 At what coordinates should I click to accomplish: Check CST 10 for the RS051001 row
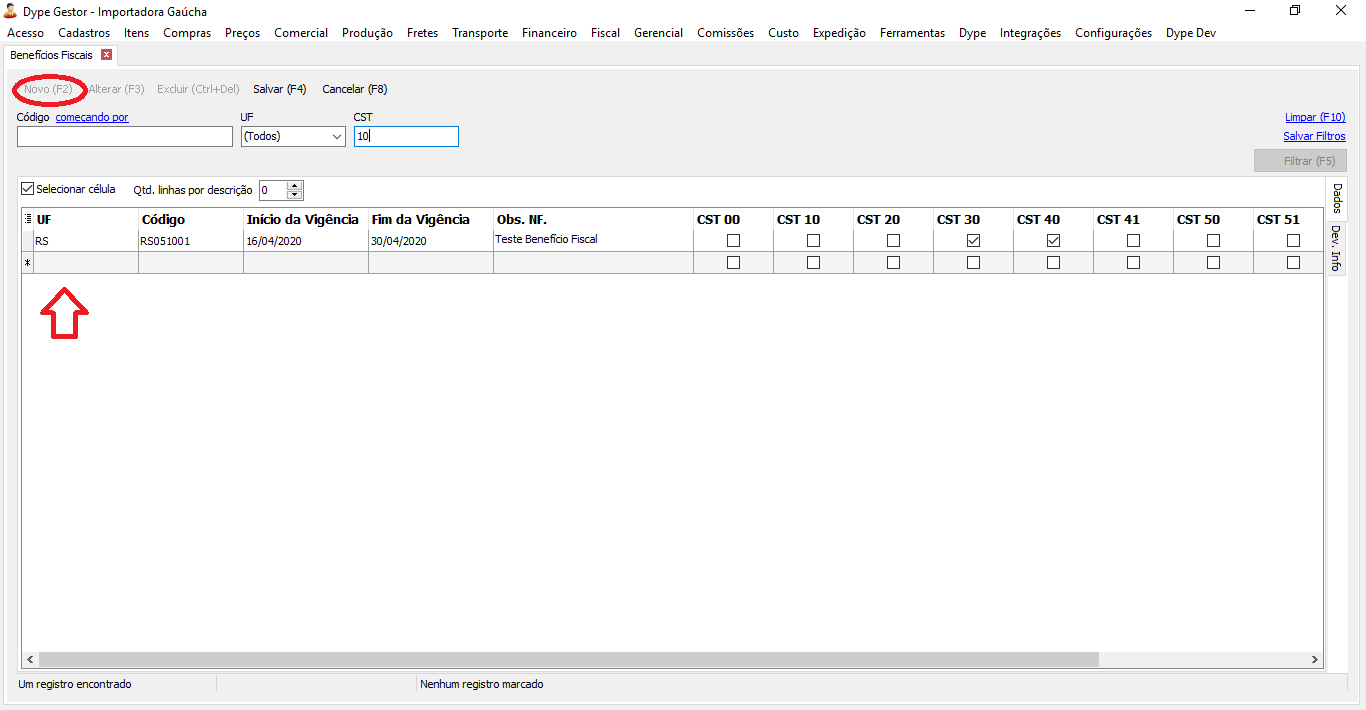pyautogui.click(x=813, y=241)
